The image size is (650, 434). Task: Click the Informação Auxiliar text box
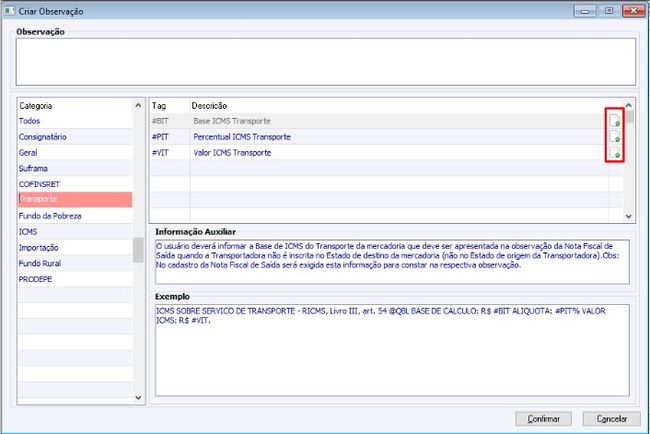point(392,262)
